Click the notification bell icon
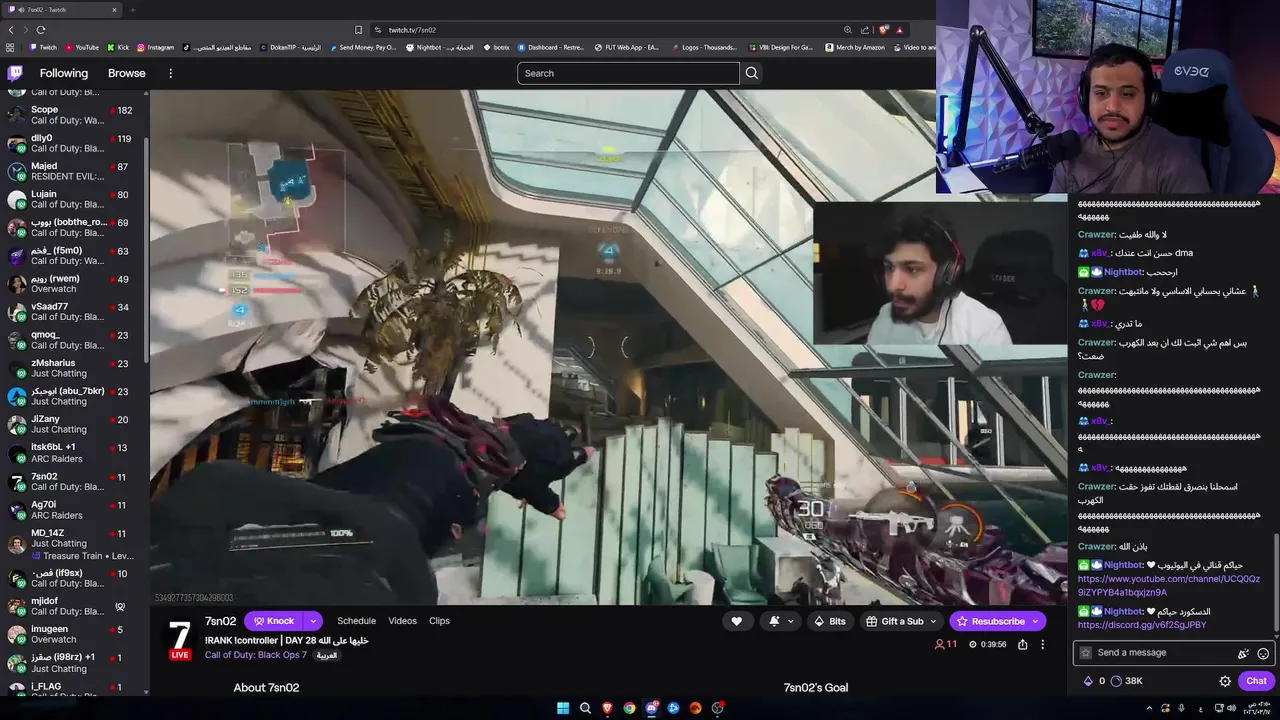 [x=774, y=621]
